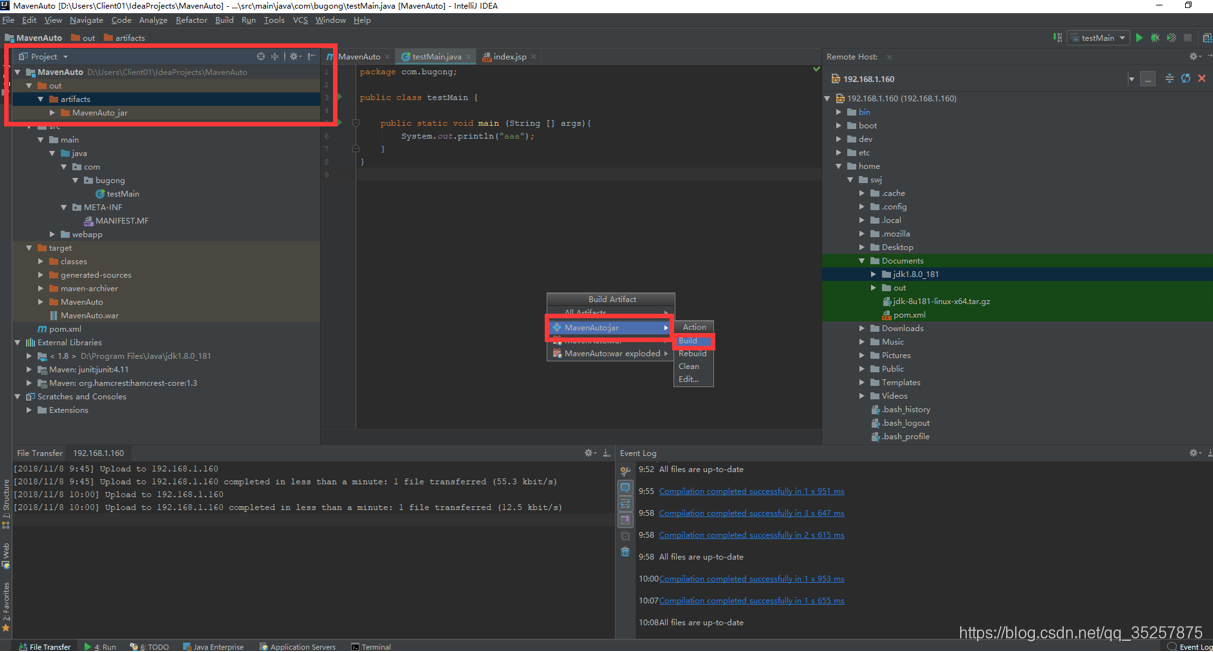Image resolution: width=1213 pixels, height=652 pixels.
Task: Open the Build menu
Action: coord(224,20)
